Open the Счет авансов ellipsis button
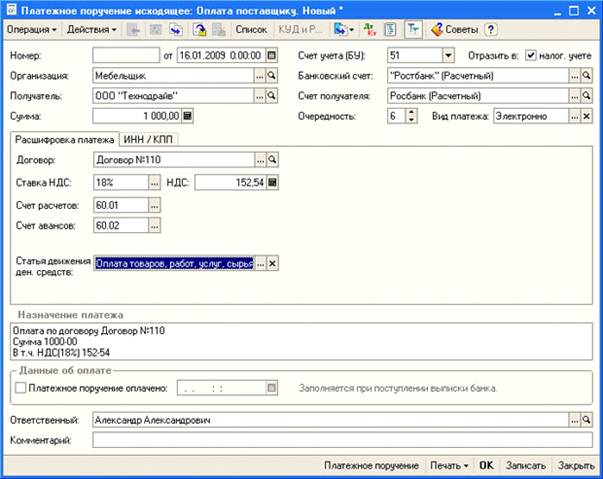Image resolution: width=603 pixels, height=479 pixels. [154, 226]
